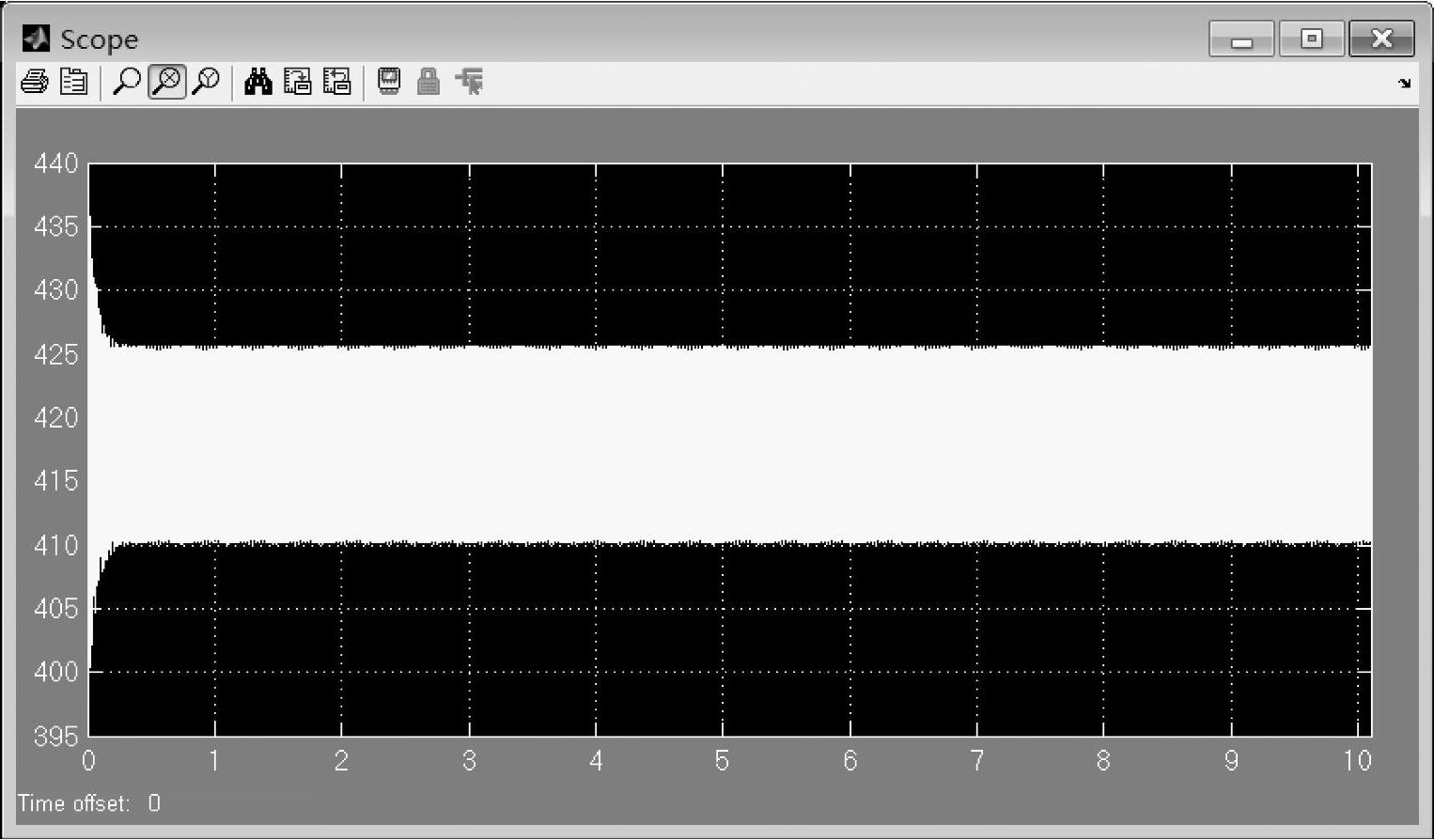1434x840 pixels.
Task: Click the y-axis label 395
Action: click(x=55, y=736)
